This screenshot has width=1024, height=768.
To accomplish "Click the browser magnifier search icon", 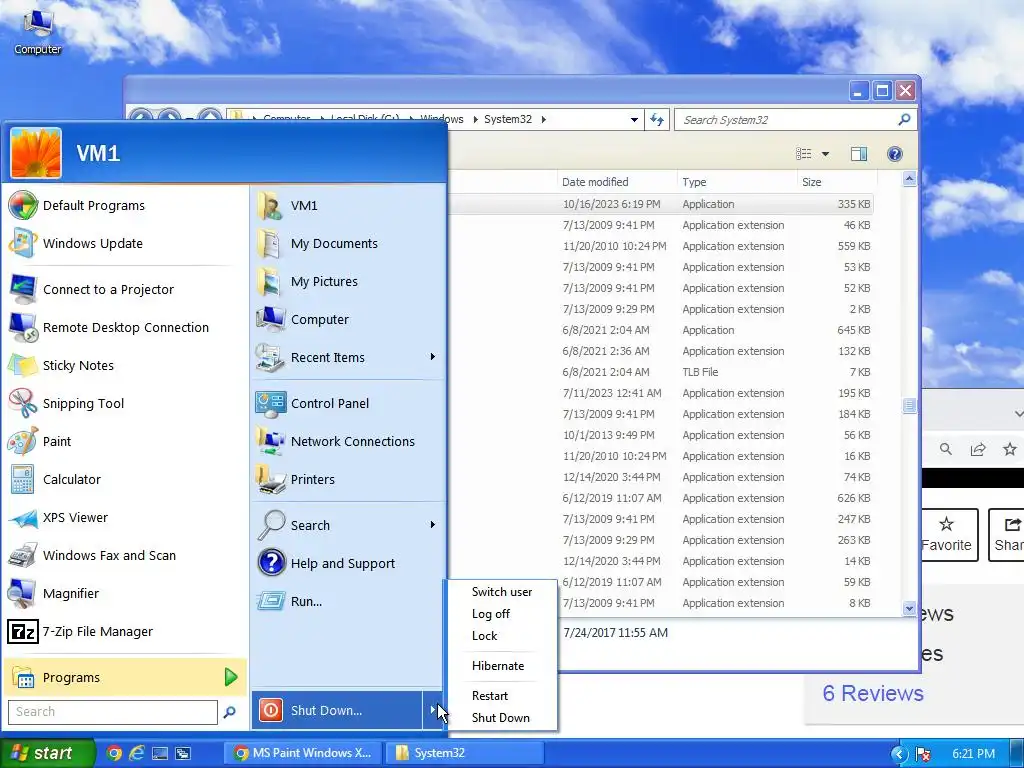I will pyautogui.click(x=946, y=449).
